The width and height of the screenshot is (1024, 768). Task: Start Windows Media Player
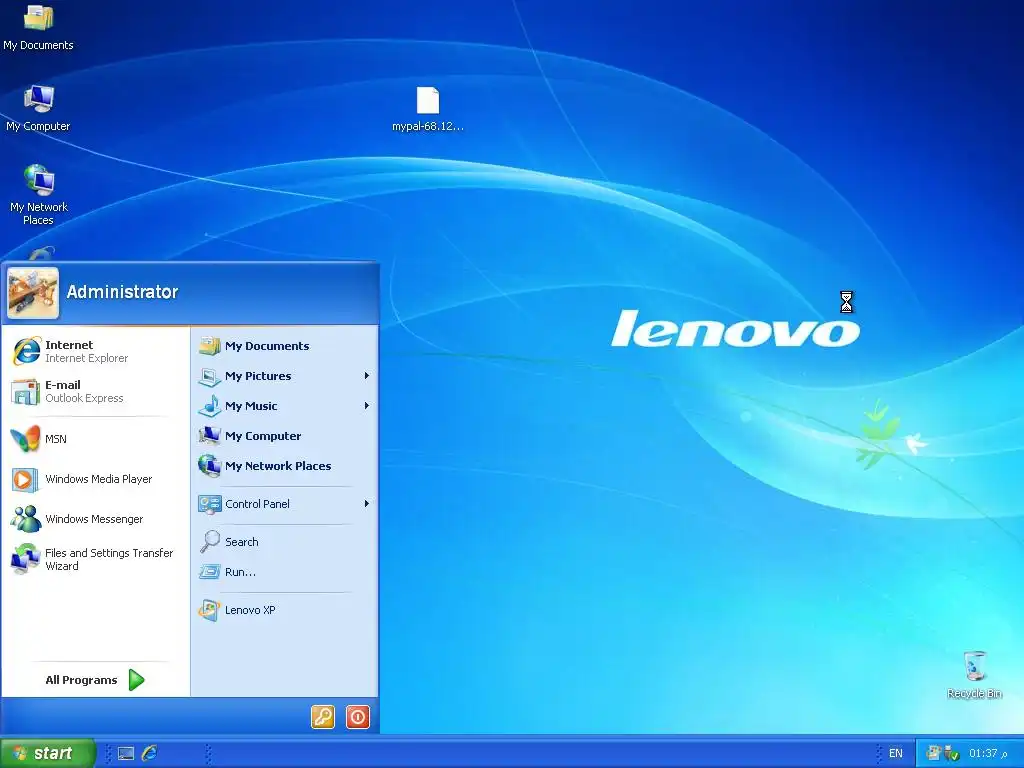[95, 479]
